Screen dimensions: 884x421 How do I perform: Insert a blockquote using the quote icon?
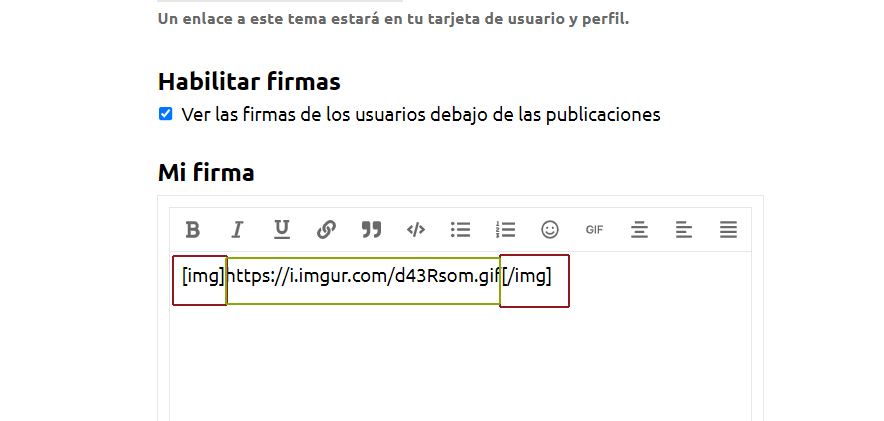(x=371, y=230)
